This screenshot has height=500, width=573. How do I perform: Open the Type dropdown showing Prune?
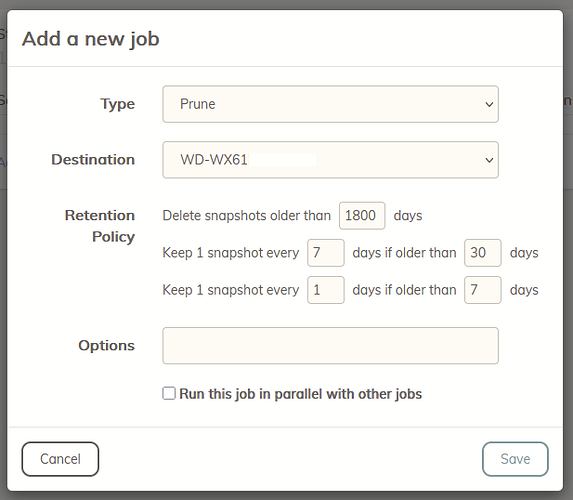pos(330,104)
